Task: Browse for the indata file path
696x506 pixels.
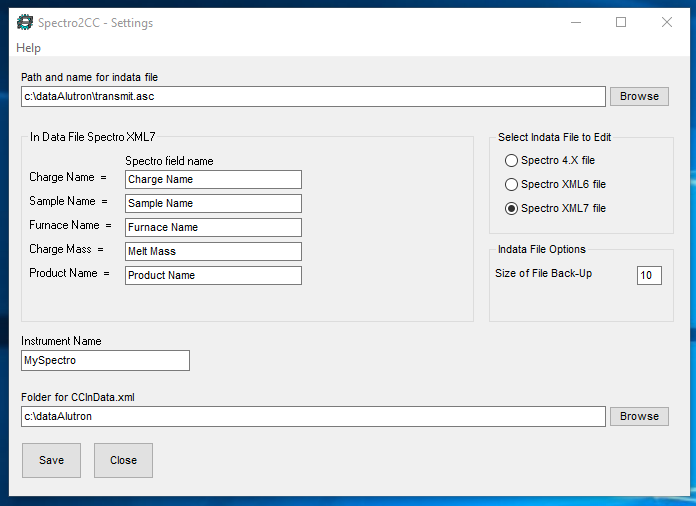Action: tap(639, 96)
